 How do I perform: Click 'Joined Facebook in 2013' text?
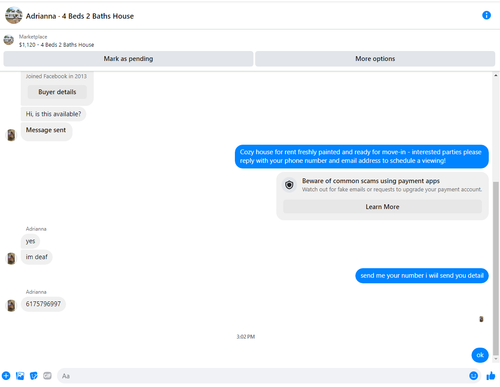point(56,76)
